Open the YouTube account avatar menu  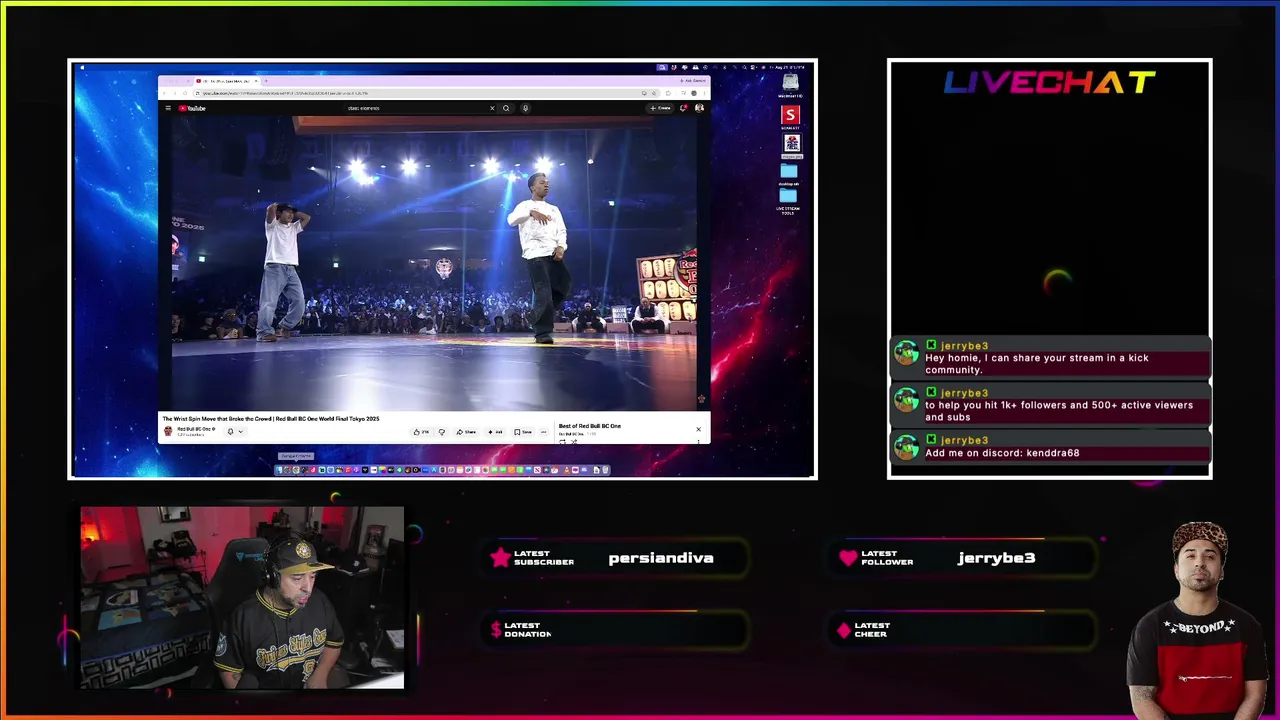point(699,108)
